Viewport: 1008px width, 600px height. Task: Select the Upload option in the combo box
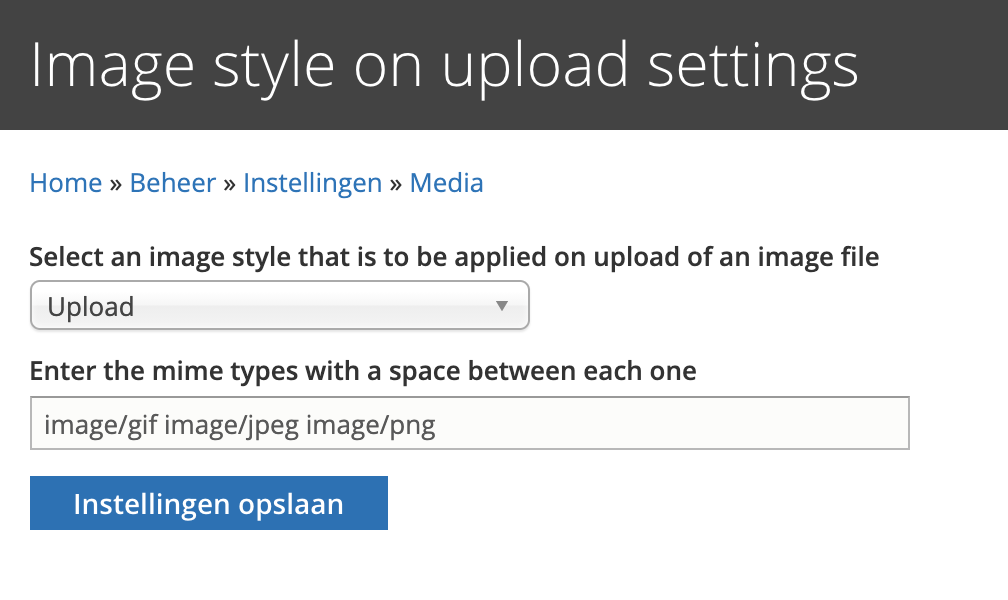click(280, 305)
